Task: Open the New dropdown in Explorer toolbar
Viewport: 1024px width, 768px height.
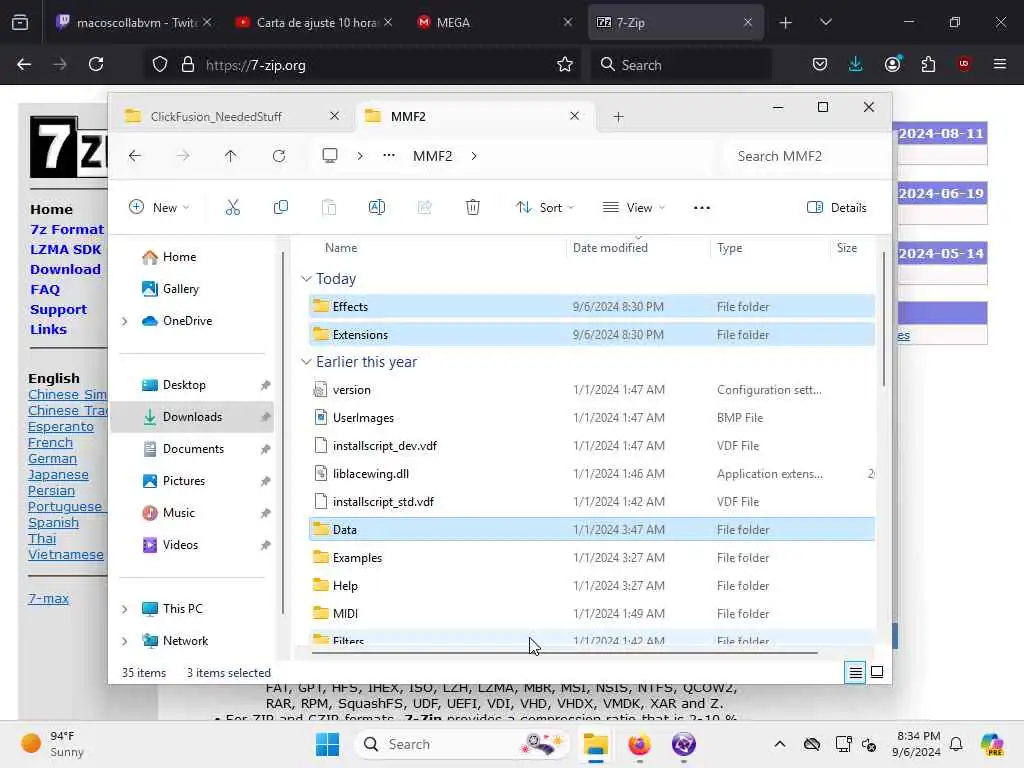Action: tap(159, 208)
